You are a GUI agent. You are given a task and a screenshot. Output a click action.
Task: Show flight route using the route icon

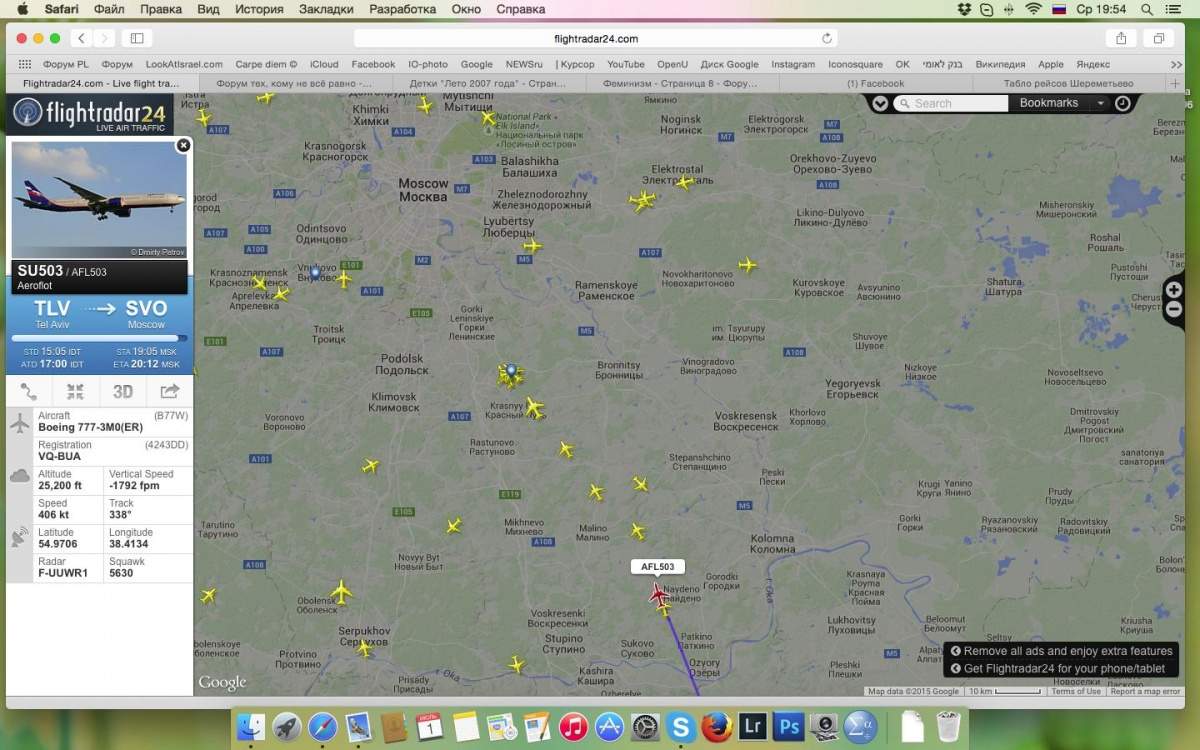pyautogui.click(x=28, y=392)
